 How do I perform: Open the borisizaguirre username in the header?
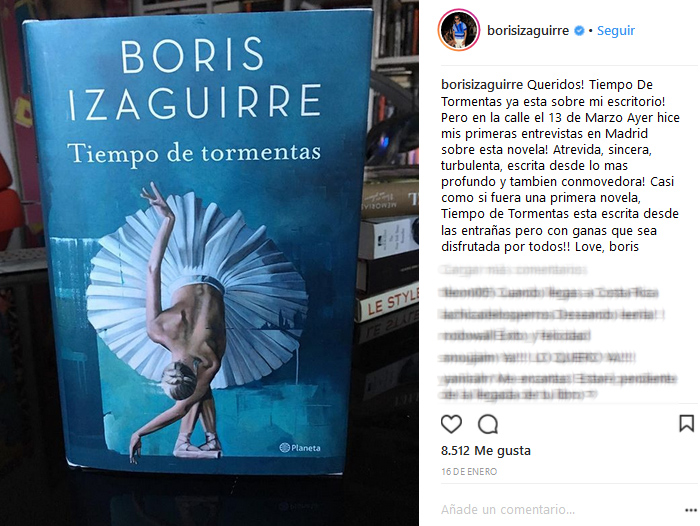click(528, 30)
